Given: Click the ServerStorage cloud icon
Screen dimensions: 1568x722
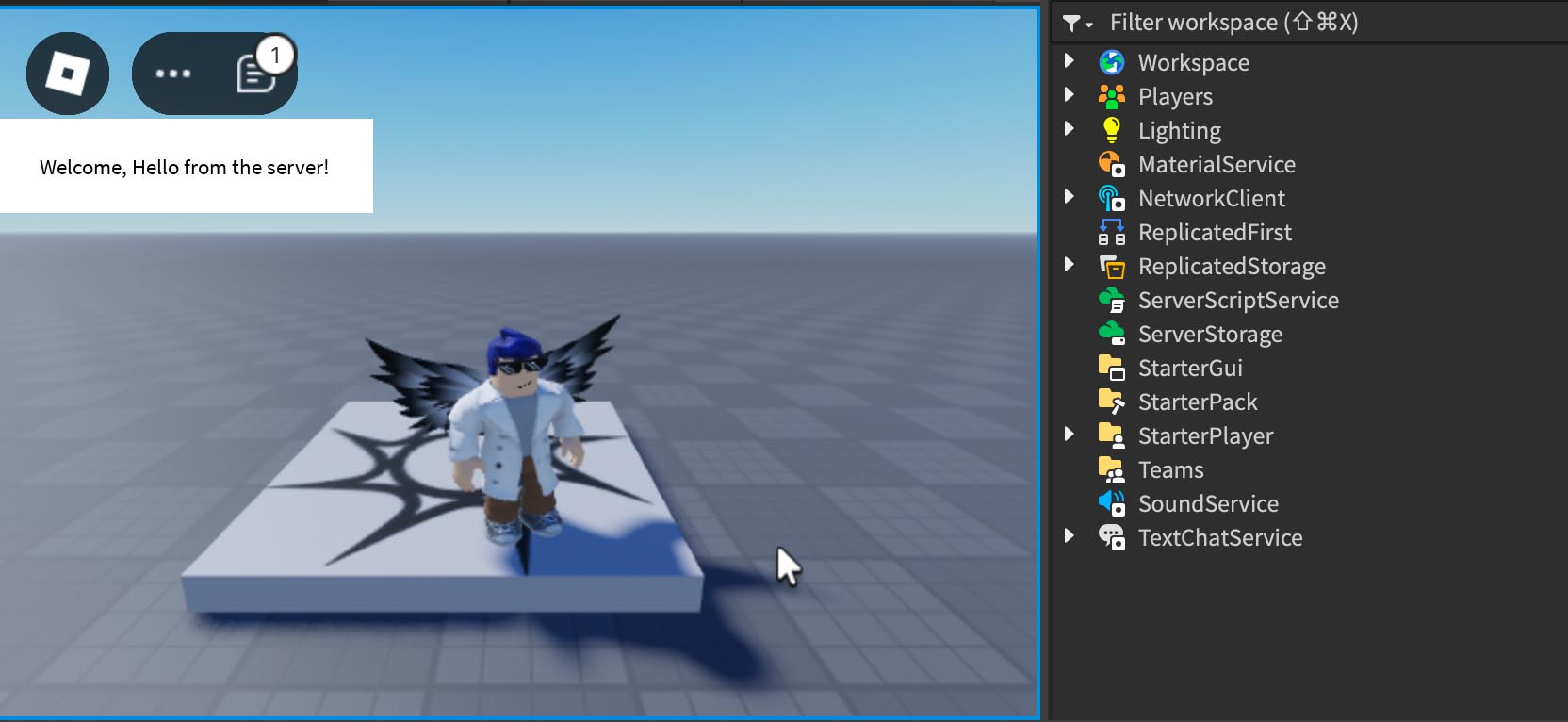Looking at the screenshot, I should coord(1112,334).
